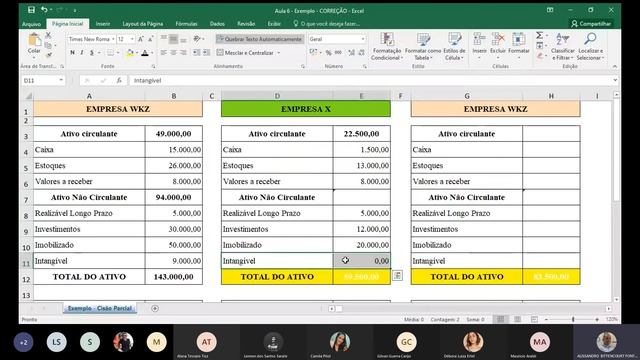Open the font name dropdown
The width and height of the screenshot is (640, 360).
click(x=113, y=39)
